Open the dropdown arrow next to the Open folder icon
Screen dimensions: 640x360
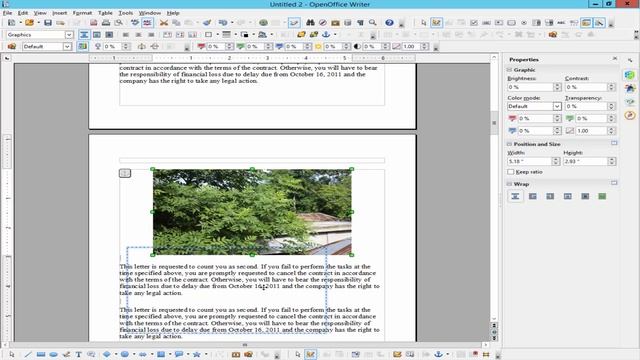point(38,23)
